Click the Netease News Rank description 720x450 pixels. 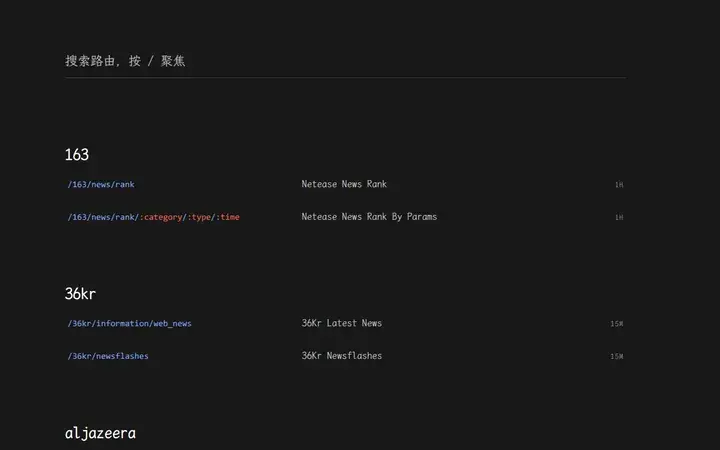[344, 184]
